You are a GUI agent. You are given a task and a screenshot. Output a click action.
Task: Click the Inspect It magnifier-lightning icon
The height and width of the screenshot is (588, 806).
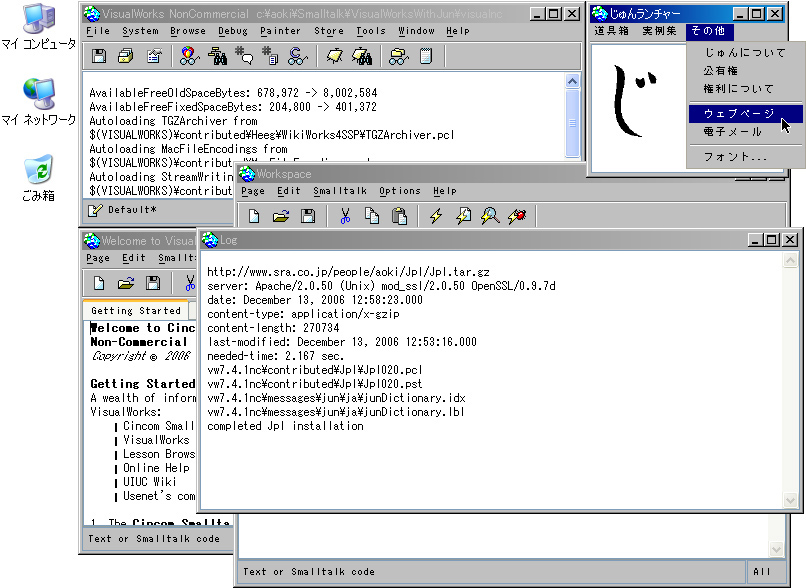pyautogui.click(x=490, y=216)
